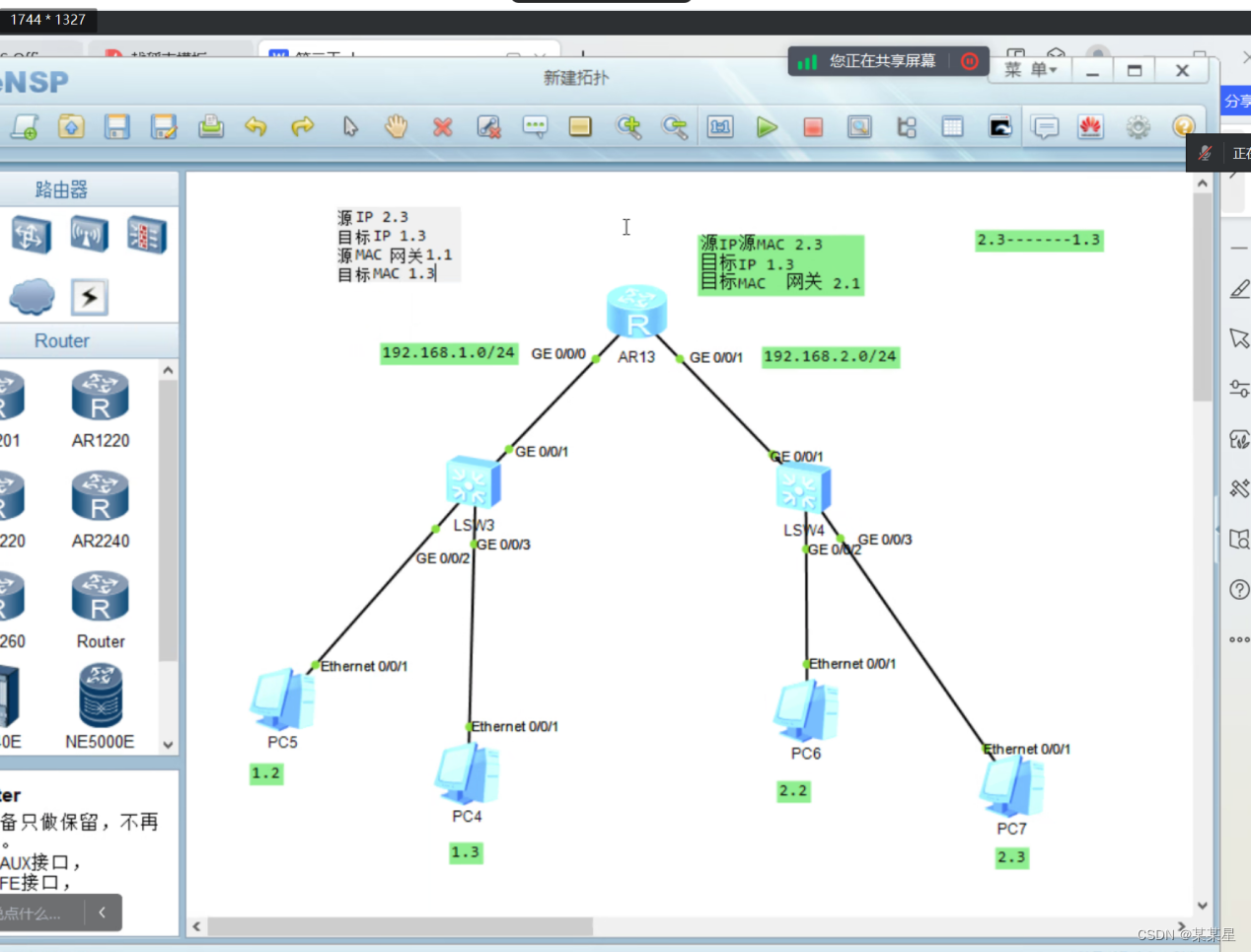Open the 菜单 dropdown at top right
Image resolution: width=1251 pixels, height=952 pixels.
pyautogui.click(x=1029, y=69)
